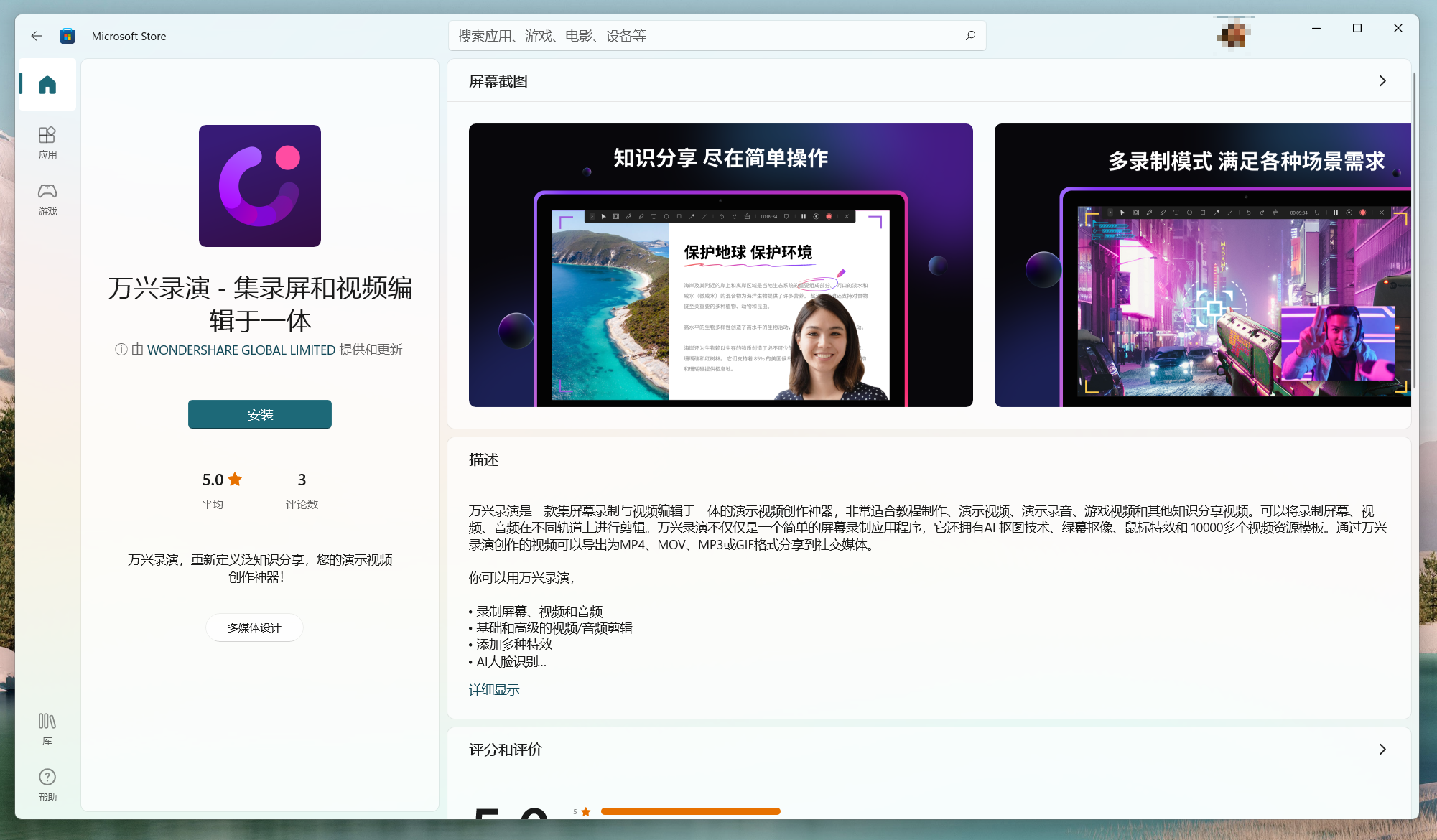
Task: Click the search magnifier icon
Action: [x=970, y=35]
